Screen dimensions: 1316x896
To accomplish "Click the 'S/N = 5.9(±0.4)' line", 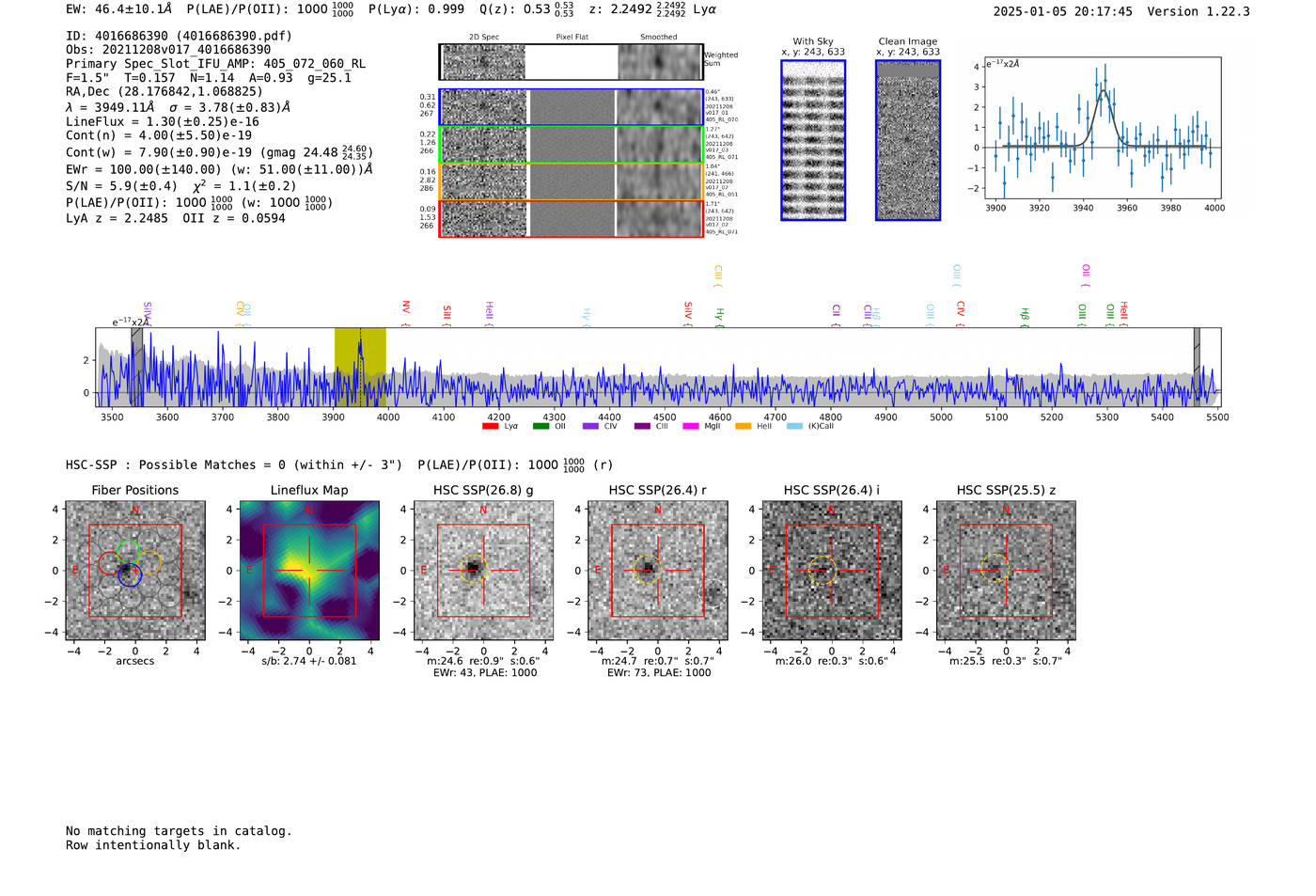I will tap(121, 186).
